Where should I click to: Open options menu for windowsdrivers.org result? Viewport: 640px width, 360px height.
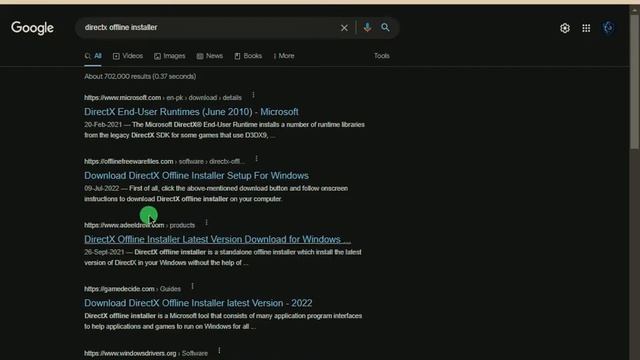(219, 351)
